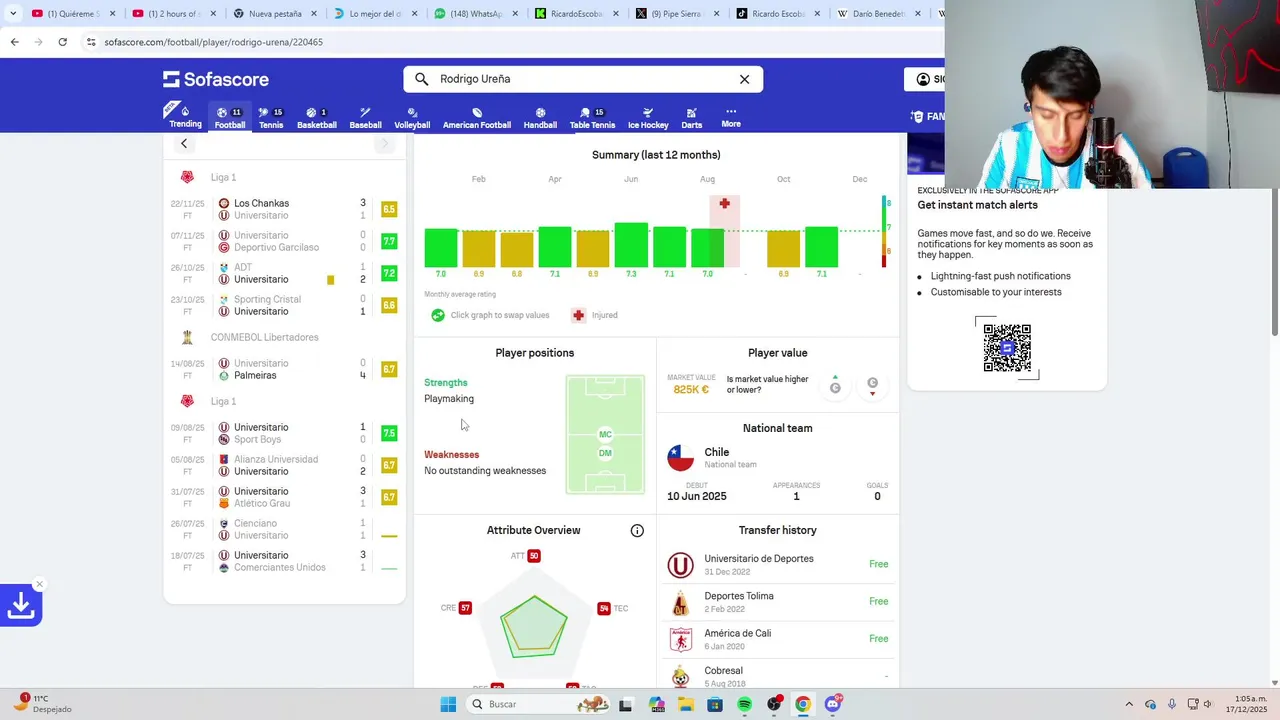
Task: Open América de Cali transfer entry
Action: tap(778, 639)
